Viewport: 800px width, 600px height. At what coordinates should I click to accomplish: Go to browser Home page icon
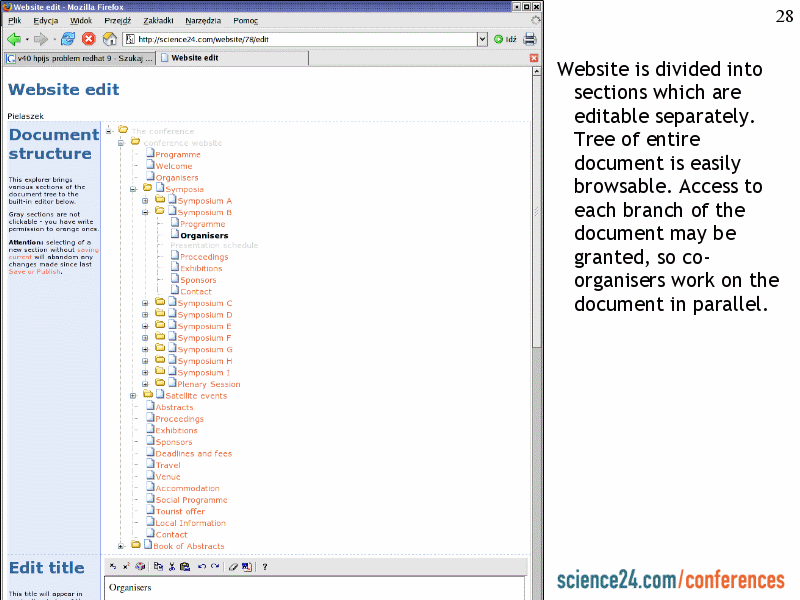109,39
